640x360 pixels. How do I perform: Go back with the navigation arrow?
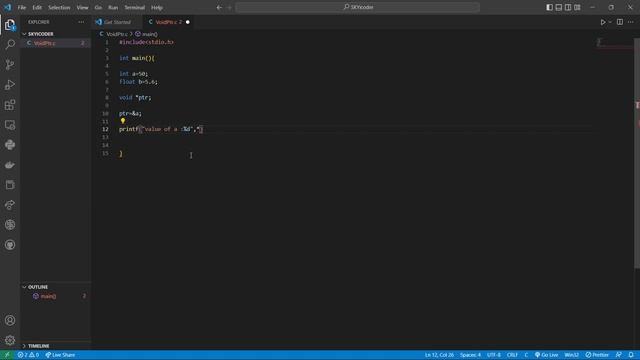(x=219, y=7)
